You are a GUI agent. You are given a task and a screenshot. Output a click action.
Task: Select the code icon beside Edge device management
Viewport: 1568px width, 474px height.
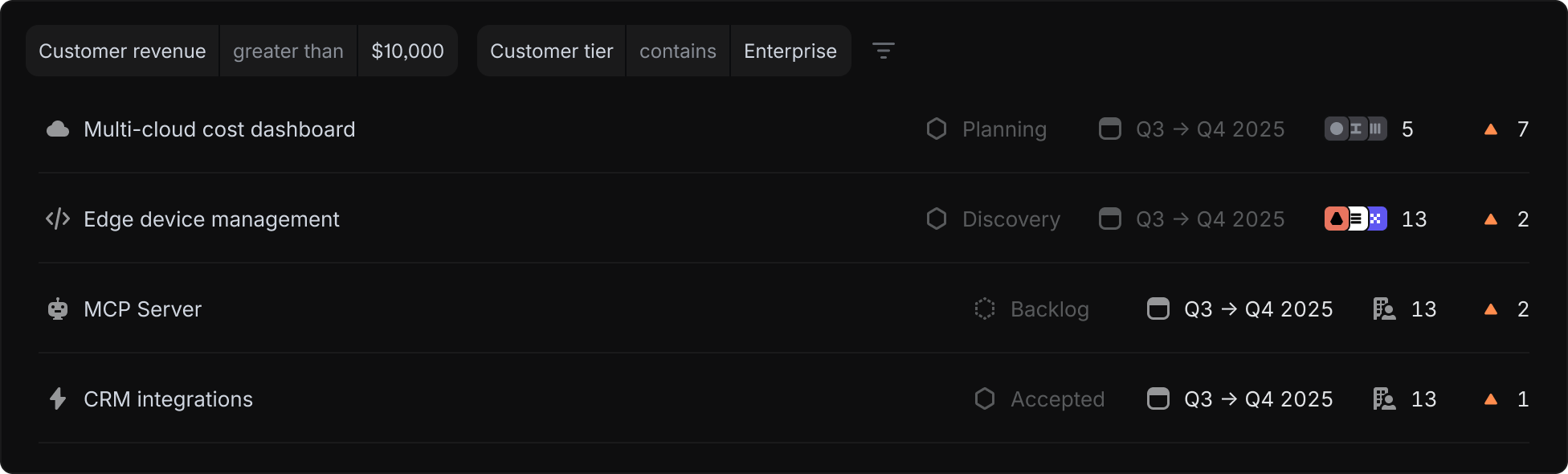click(x=57, y=219)
